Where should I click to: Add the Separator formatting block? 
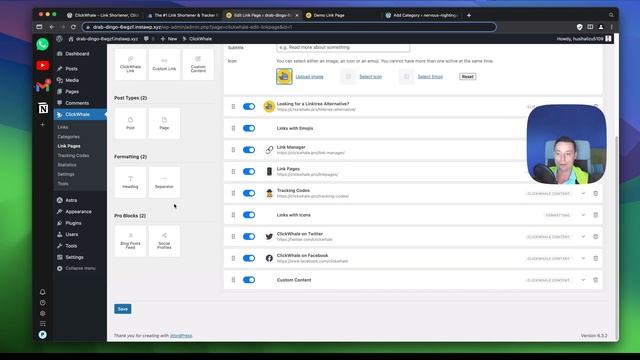pyautogui.click(x=164, y=182)
